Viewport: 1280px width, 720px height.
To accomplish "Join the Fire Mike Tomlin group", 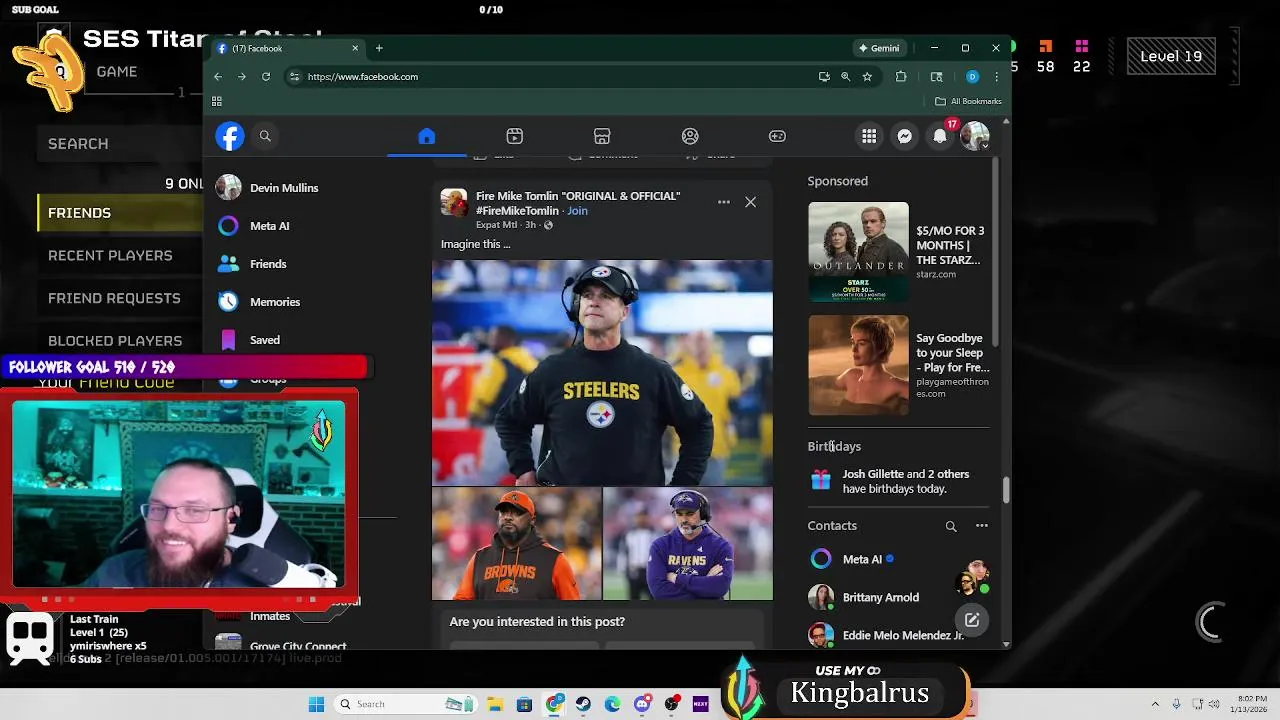I will (x=577, y=211).
